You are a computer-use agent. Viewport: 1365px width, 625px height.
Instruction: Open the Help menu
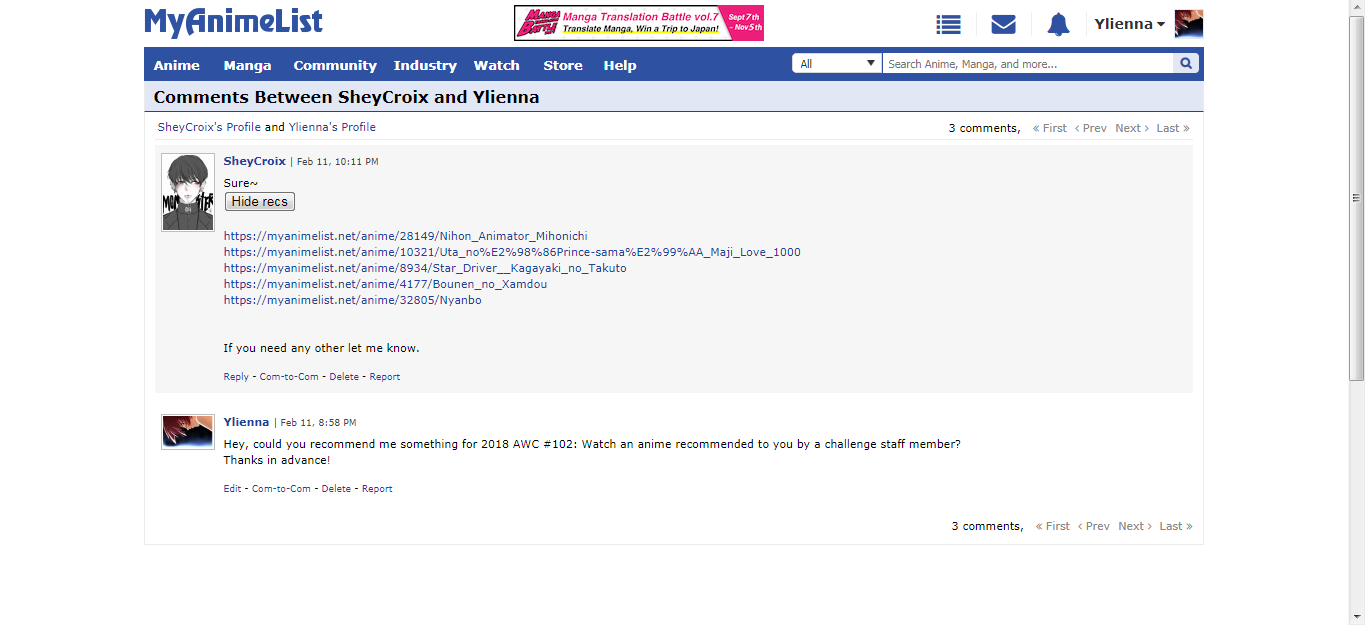[x=620, y=65]
